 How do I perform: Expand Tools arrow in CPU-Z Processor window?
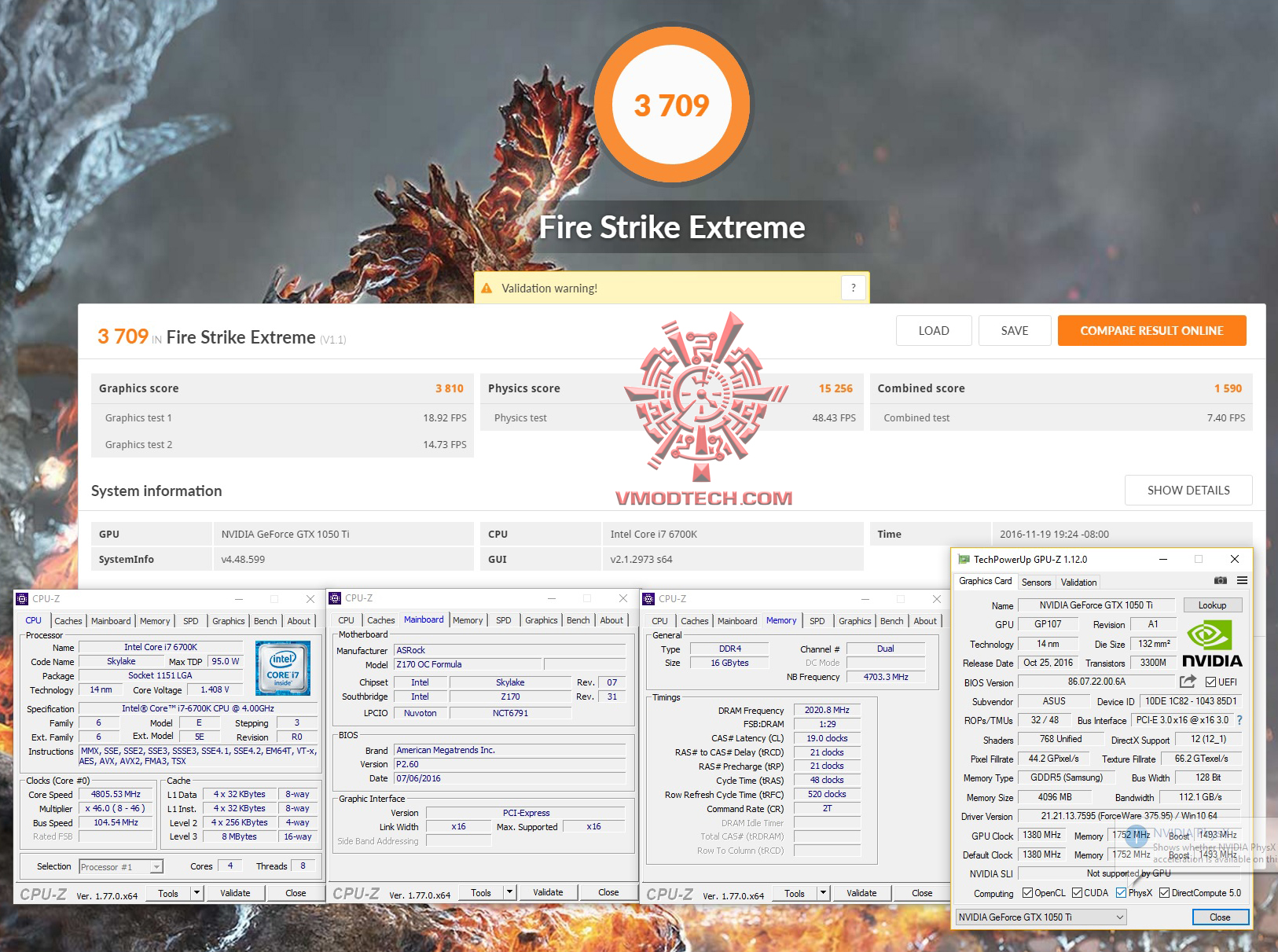pyautogui.click(x=196, y=893)
